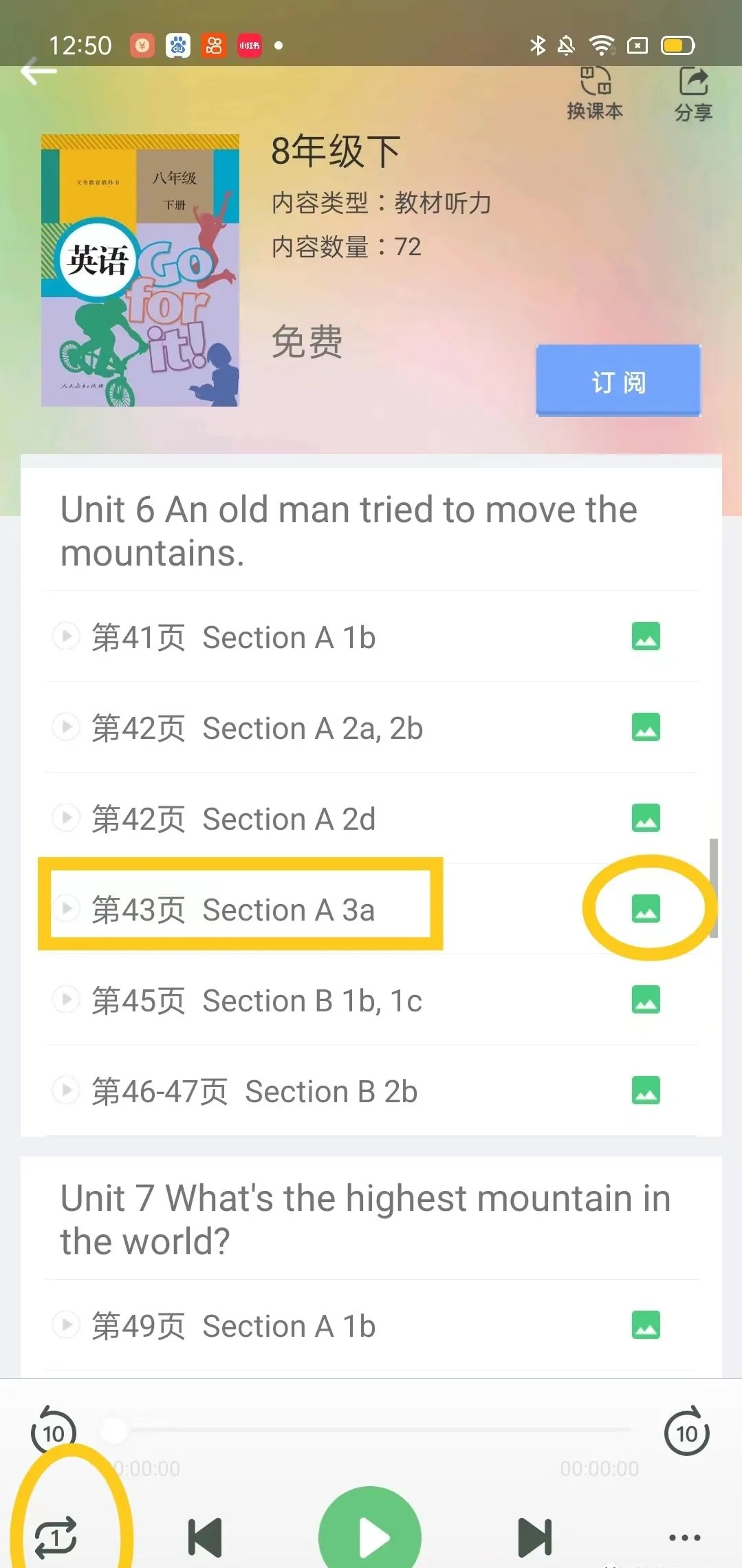
Task: Rewind audio 10 seconds
Action: (54, 1433)
